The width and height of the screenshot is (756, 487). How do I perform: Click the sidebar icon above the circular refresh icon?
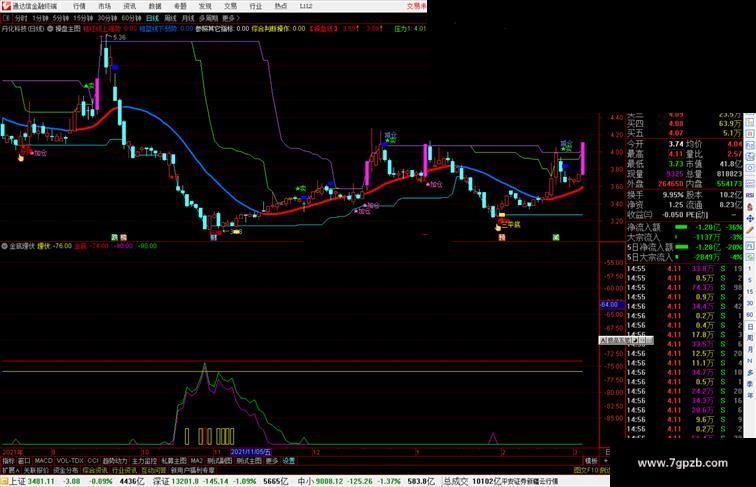click(750, 157)
